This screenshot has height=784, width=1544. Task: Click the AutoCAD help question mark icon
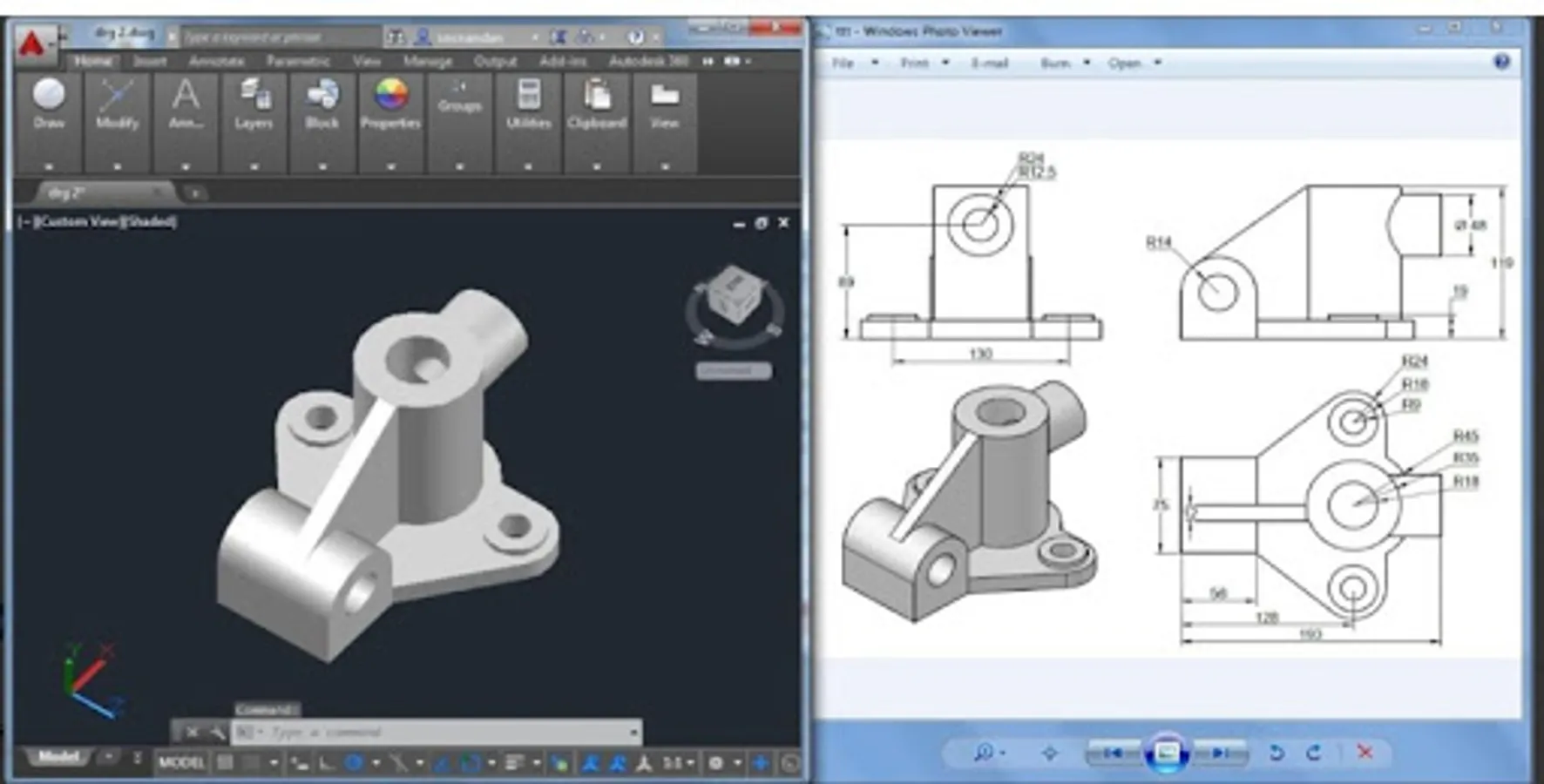tap(635, 37)
